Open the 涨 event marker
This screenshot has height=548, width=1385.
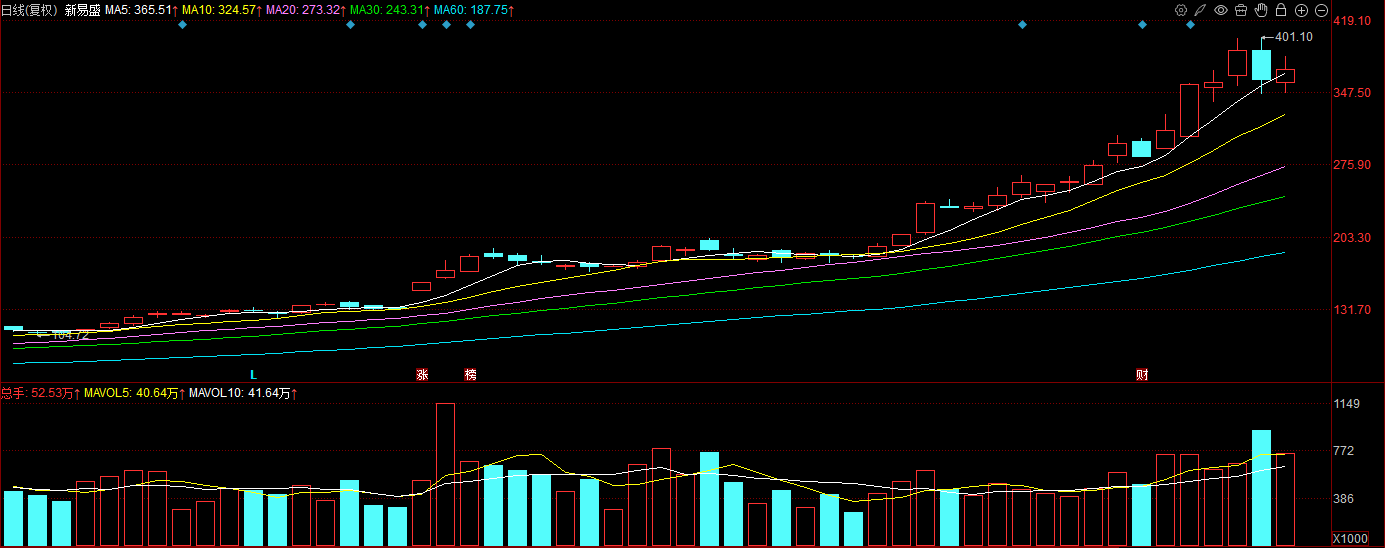point(422,375)
